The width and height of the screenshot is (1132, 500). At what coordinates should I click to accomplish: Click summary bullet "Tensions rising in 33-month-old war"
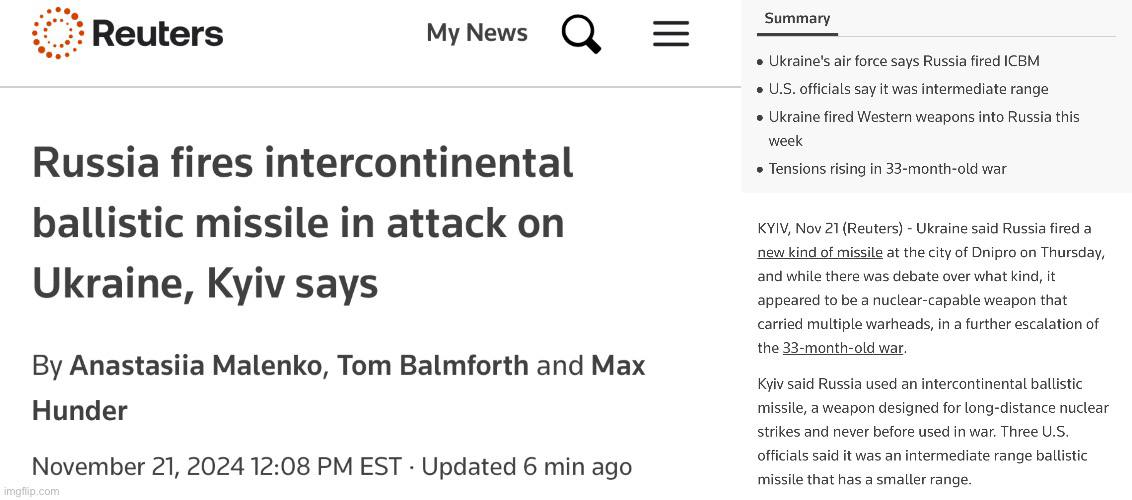pos(887,169)
